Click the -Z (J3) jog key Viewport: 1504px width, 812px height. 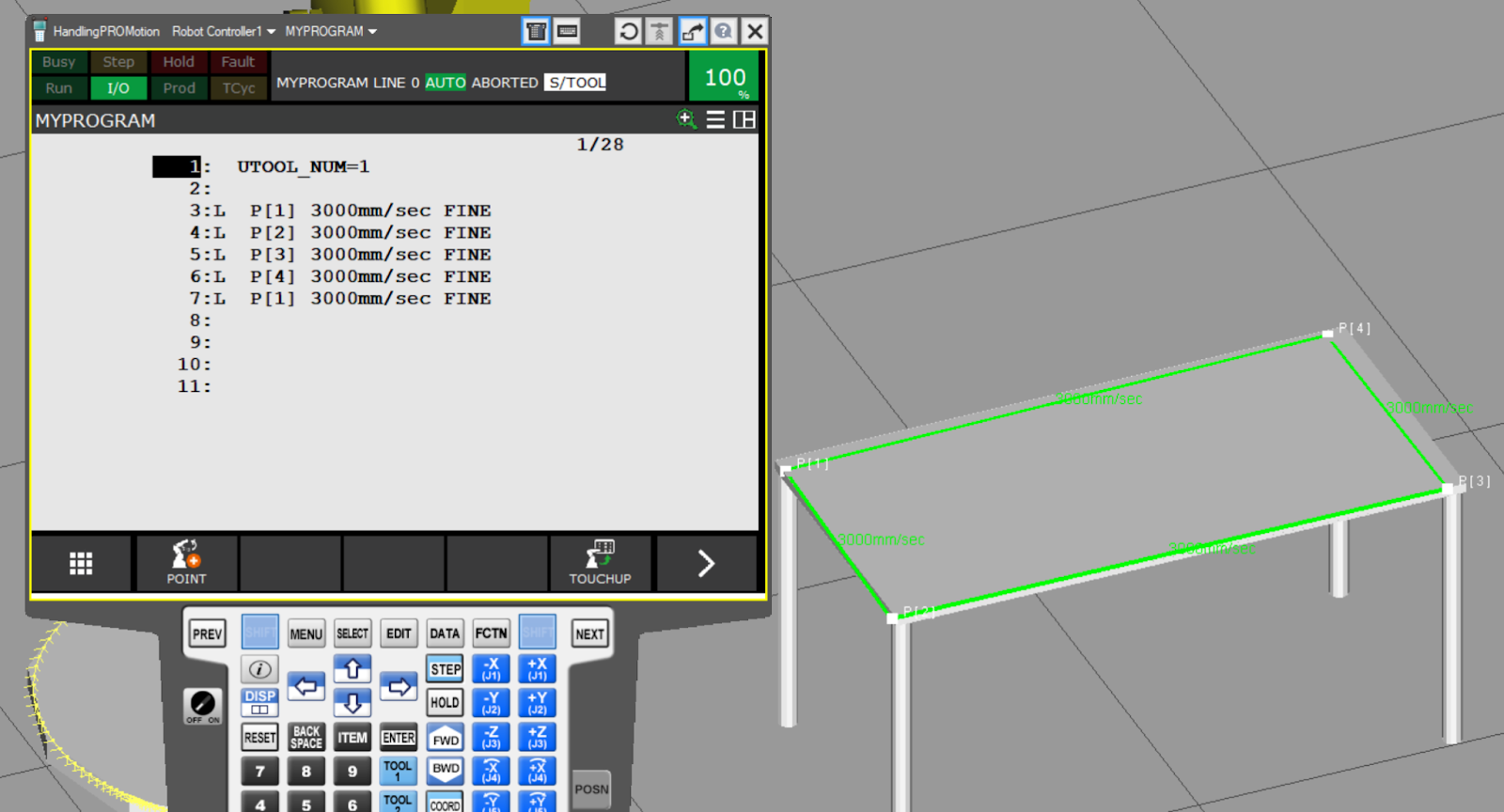(492, 737)
